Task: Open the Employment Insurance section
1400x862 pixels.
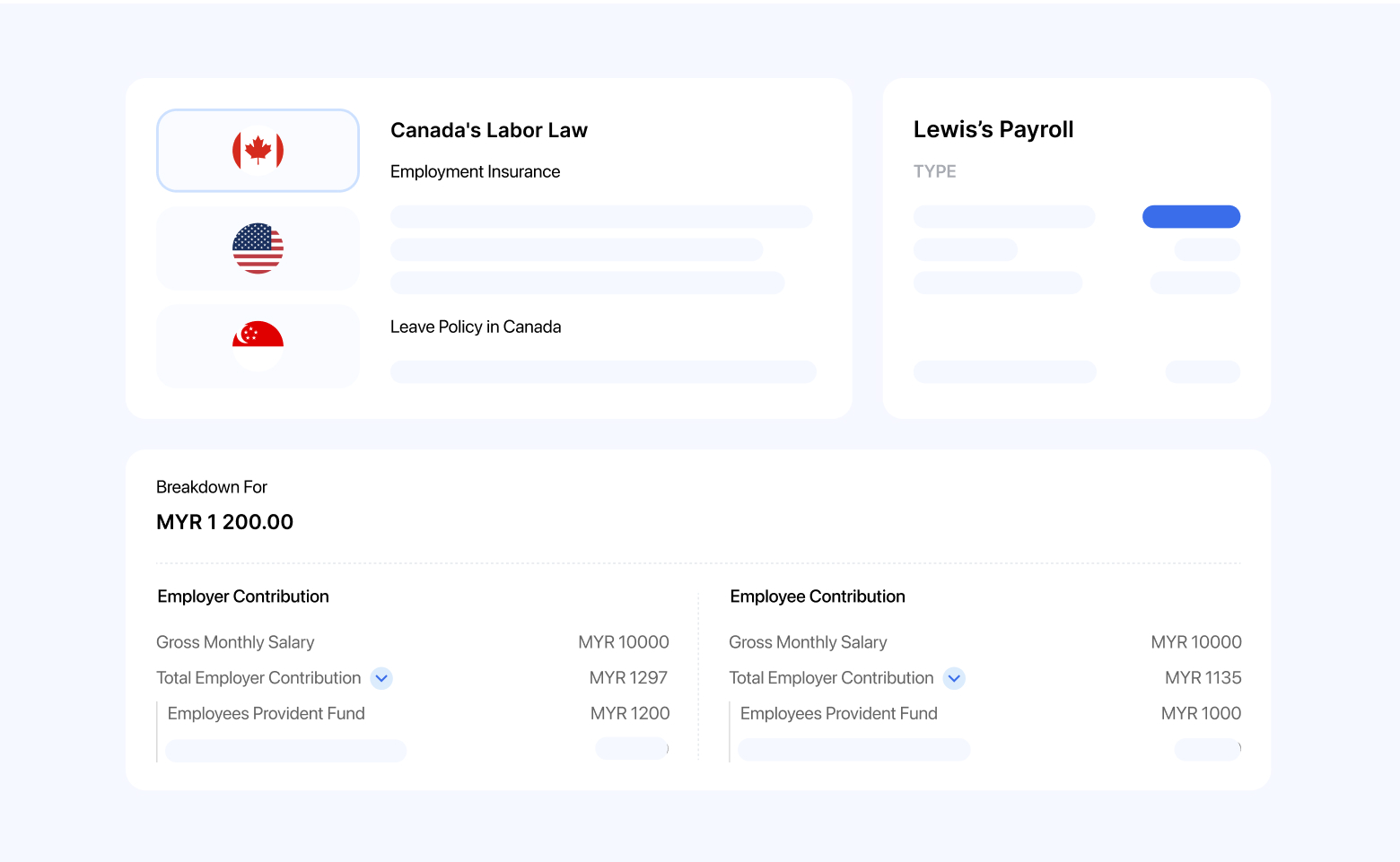Action: click(x=475, y=172)
